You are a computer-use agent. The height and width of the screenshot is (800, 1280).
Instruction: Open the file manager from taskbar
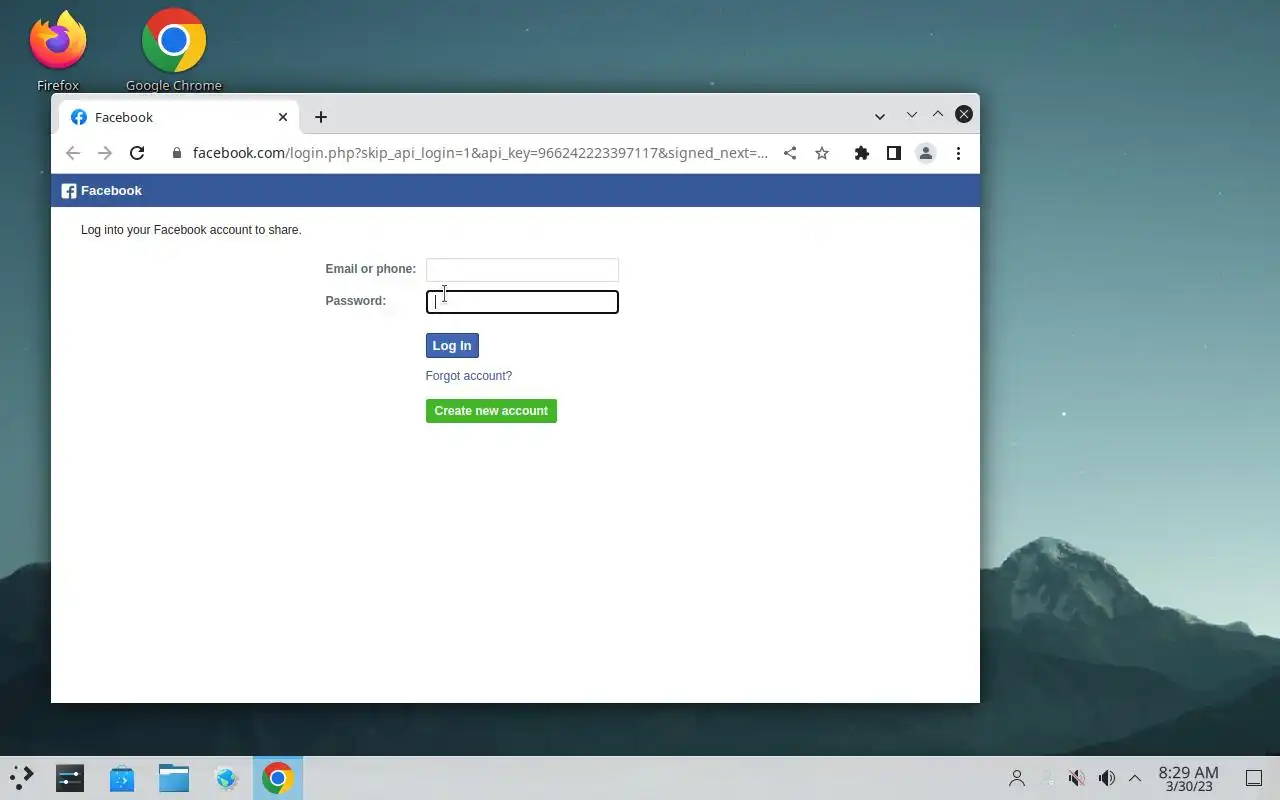pyautogui.click(x=174, y=778)
